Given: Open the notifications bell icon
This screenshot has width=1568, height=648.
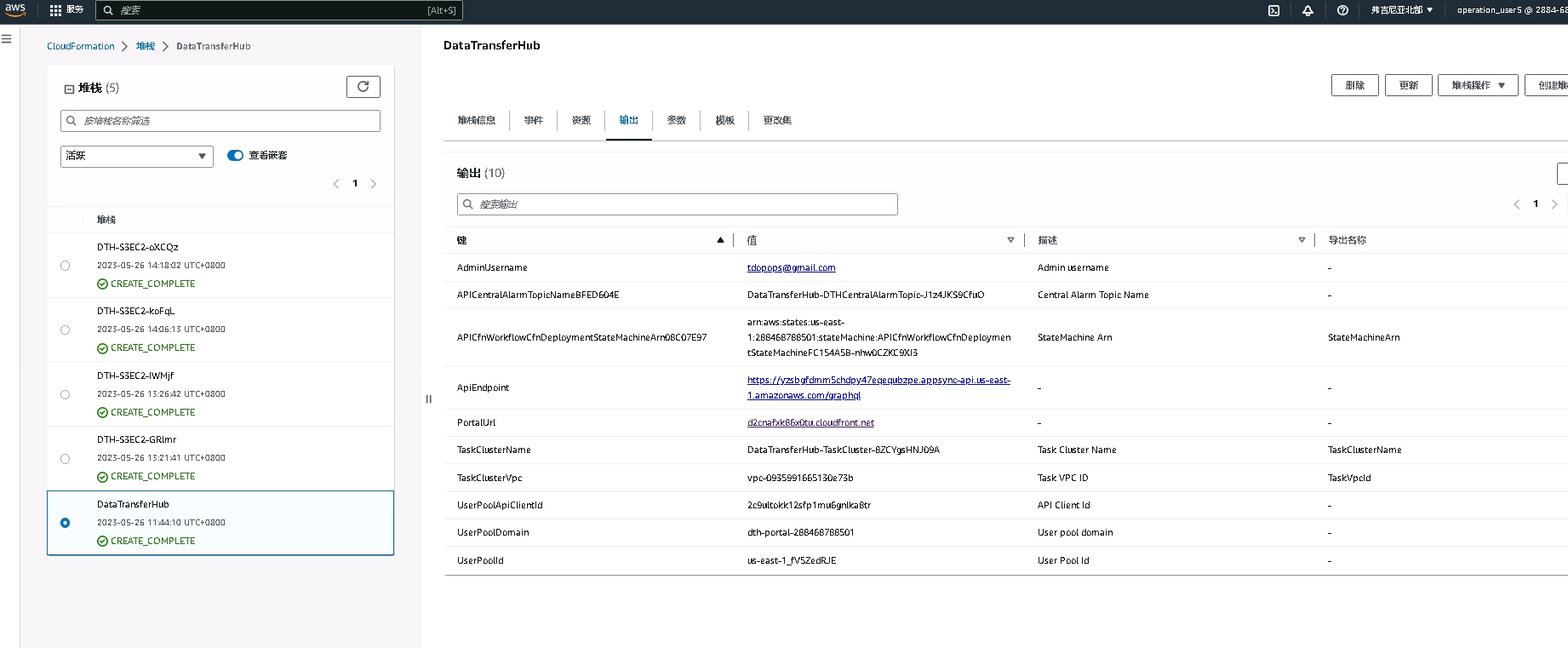Looking at the screenshot, I should (1308, 10).
